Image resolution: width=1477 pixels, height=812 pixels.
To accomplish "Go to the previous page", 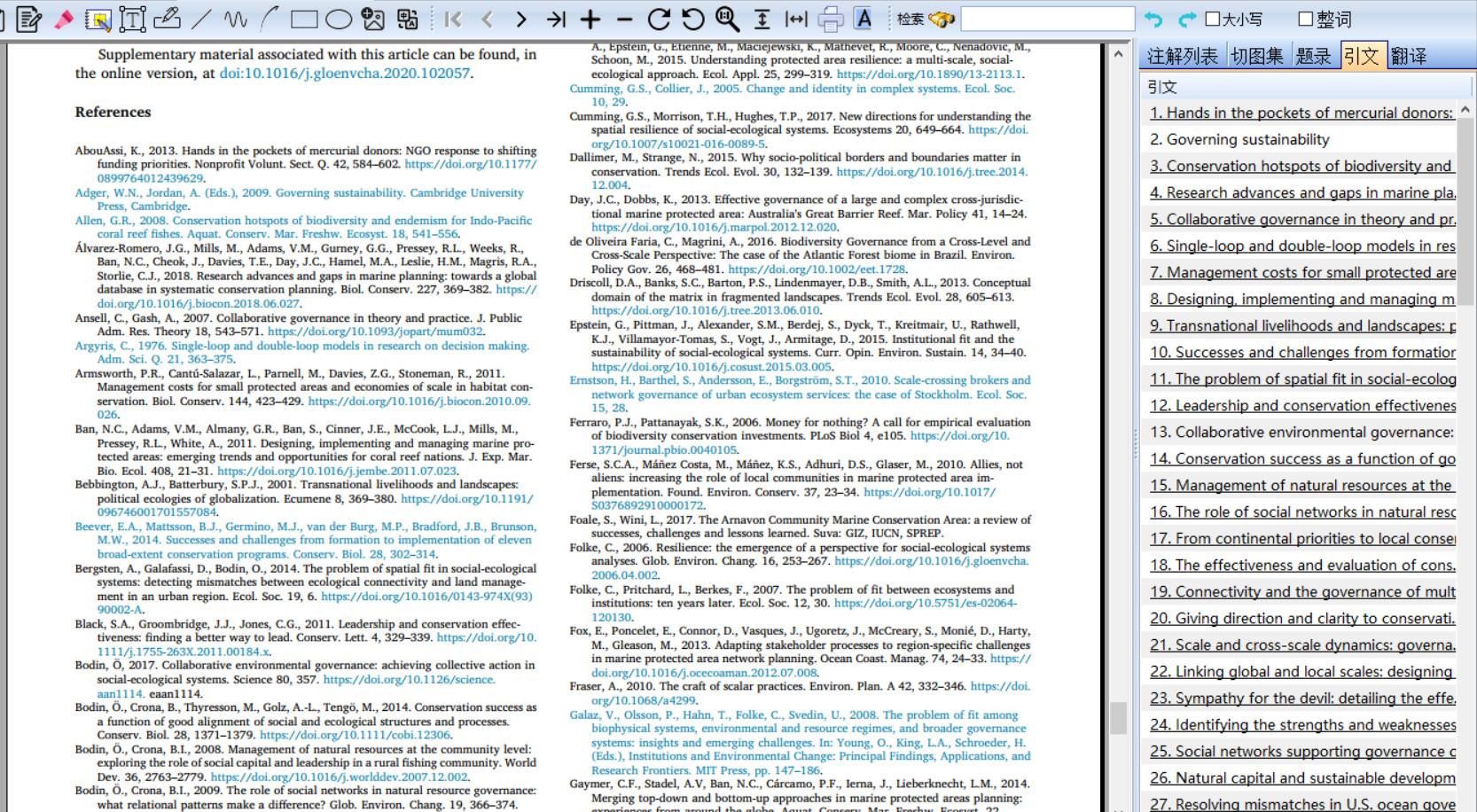I will tap(487, 19).
